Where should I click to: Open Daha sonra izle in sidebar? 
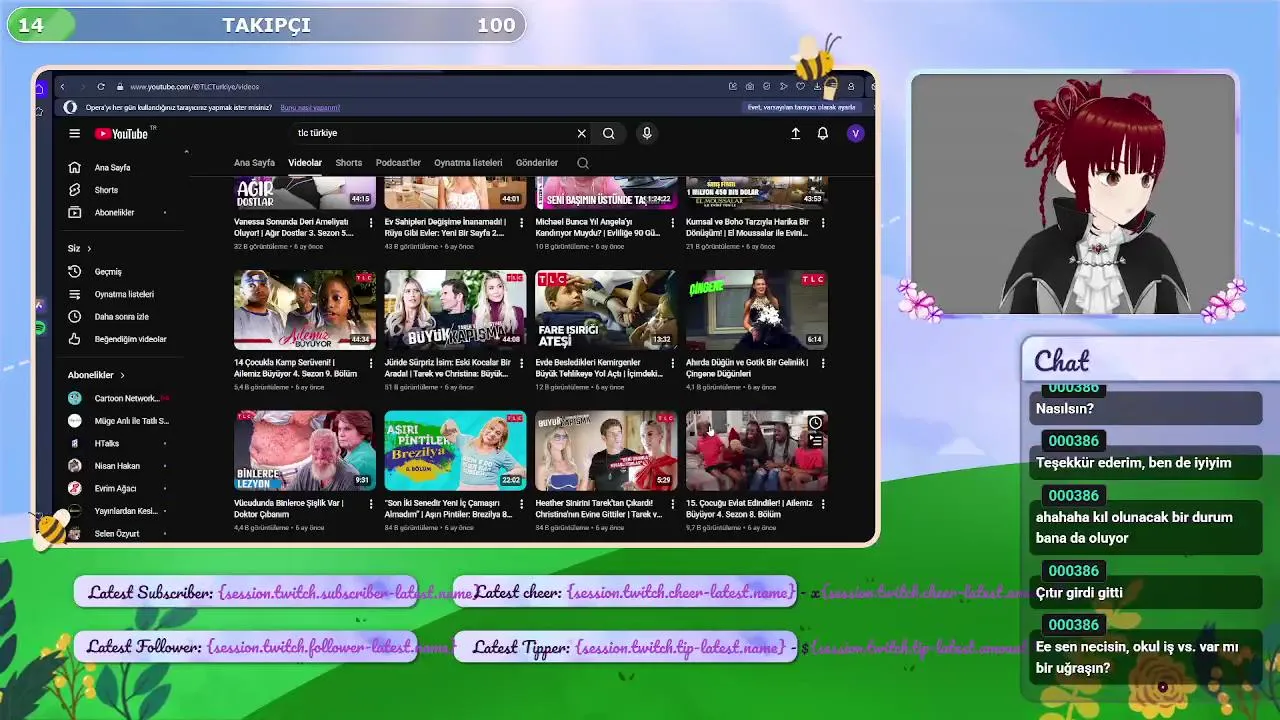(x=121, y=317)
